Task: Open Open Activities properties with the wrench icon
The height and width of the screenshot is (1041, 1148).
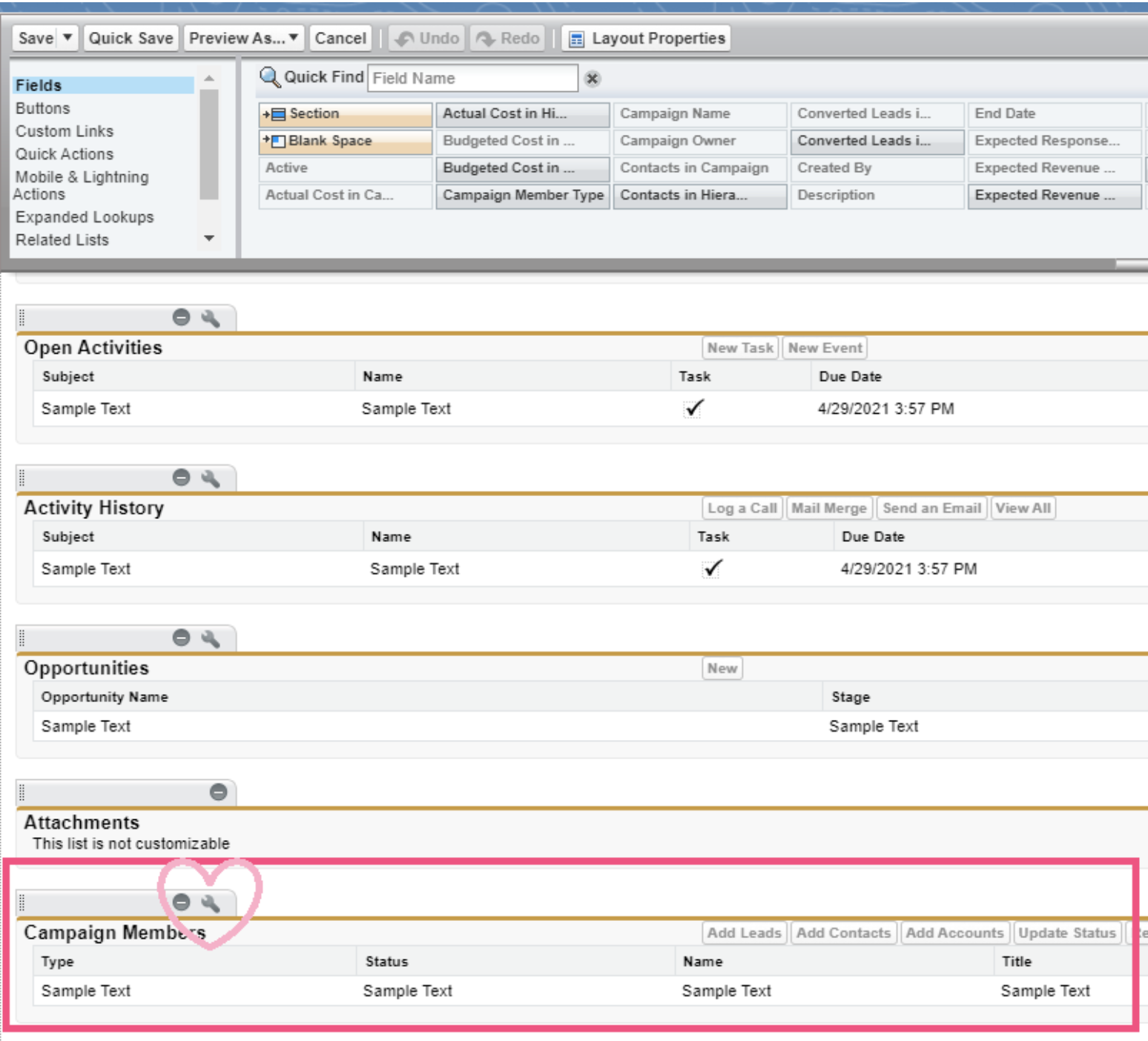Action: tap(211, 318)
